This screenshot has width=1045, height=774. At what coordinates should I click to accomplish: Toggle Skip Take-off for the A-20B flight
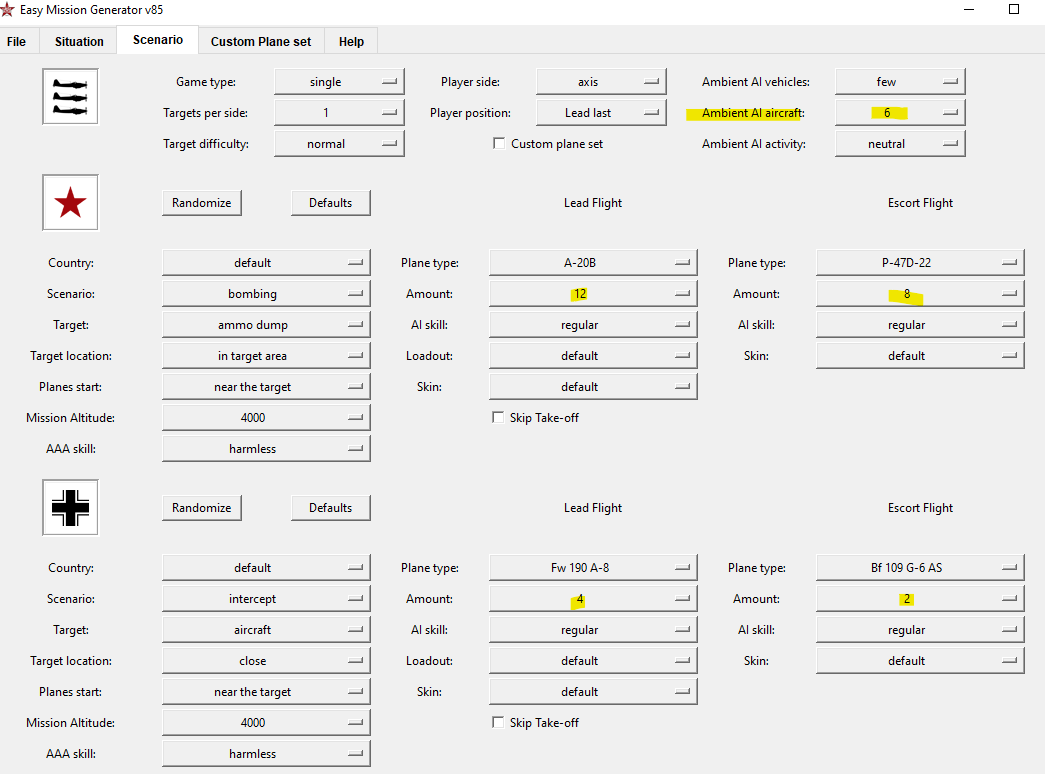click(498, 417)
